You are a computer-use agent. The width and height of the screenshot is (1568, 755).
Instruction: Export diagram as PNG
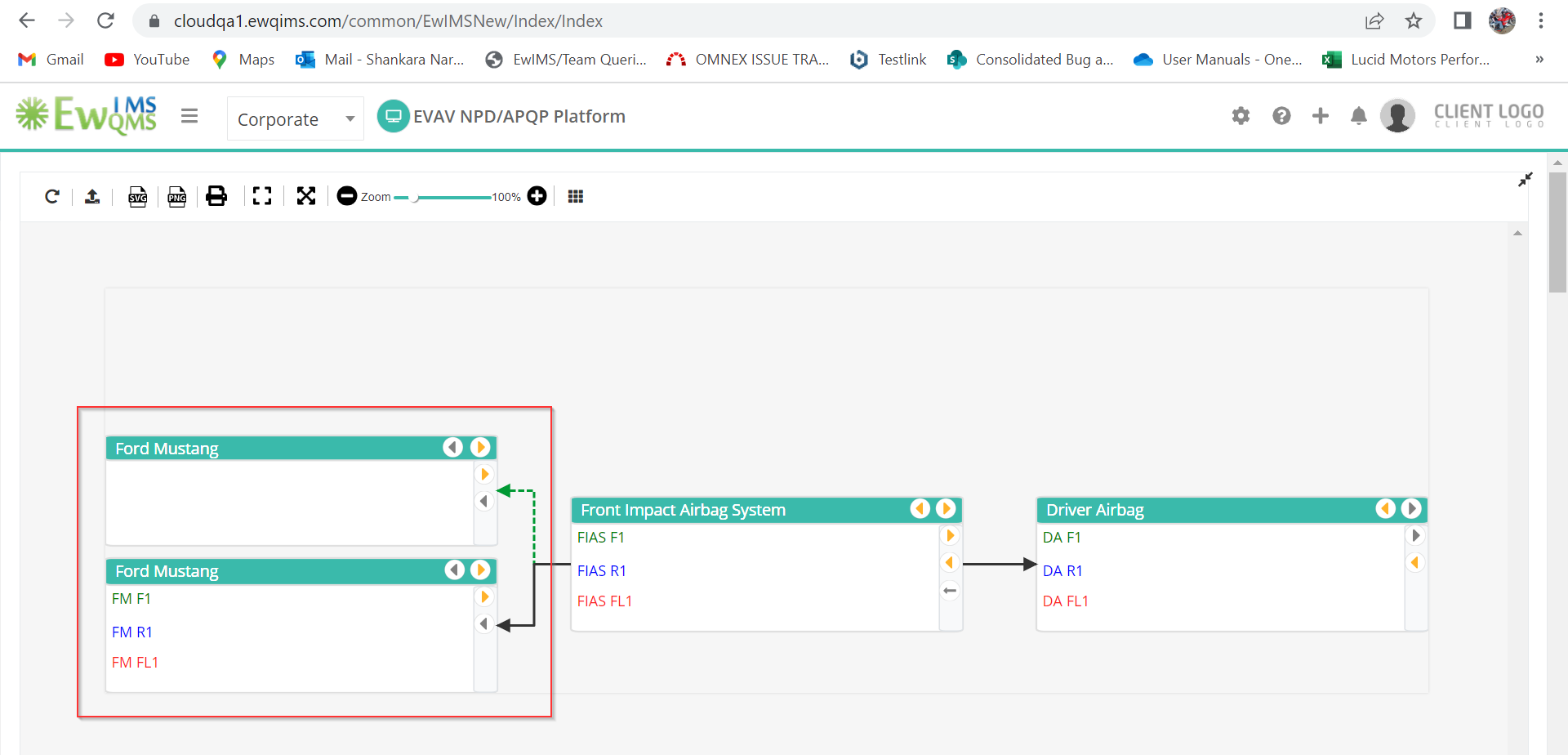pos(177,196)
